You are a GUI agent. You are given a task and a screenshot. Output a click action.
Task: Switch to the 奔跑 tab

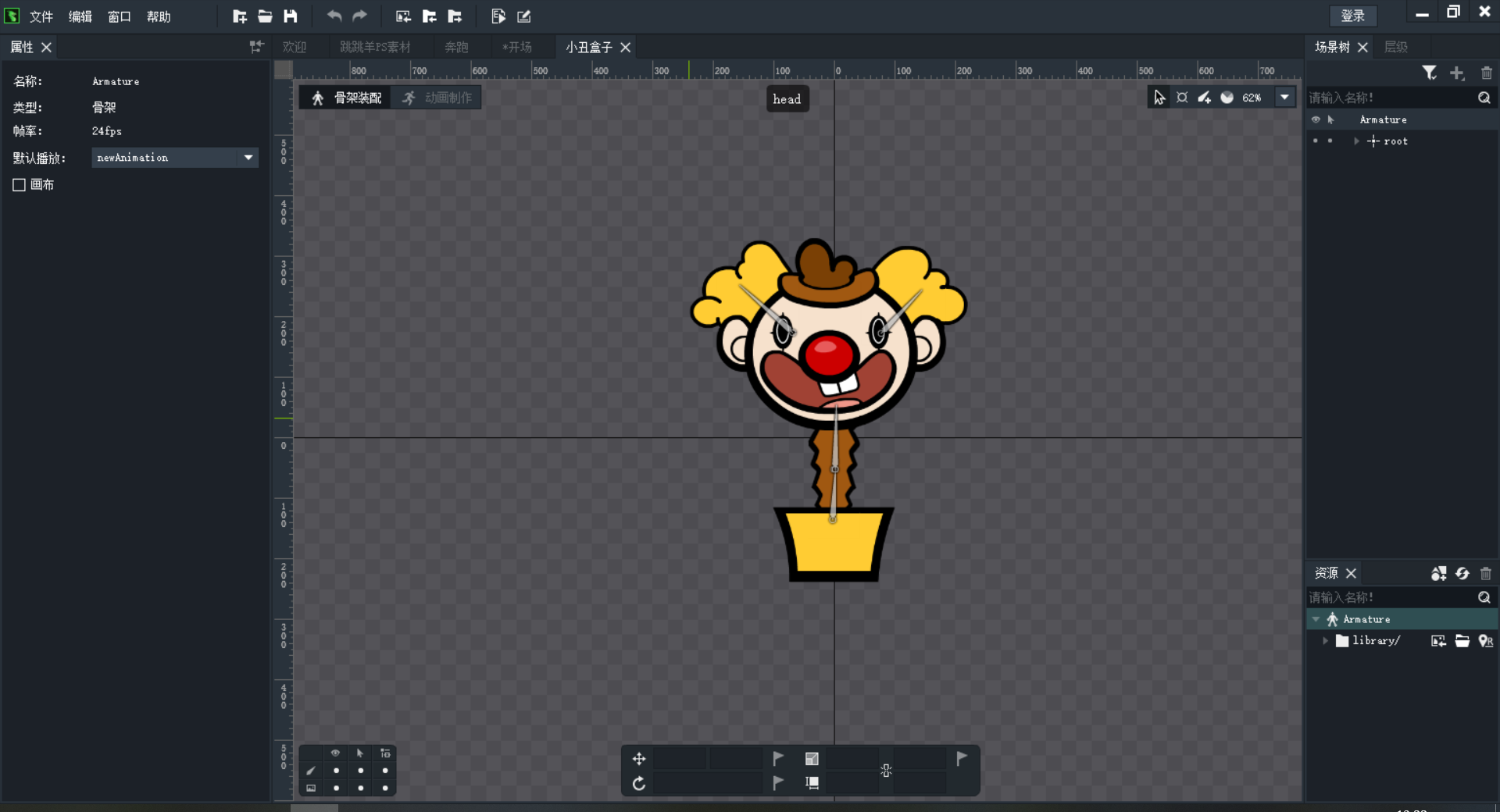pyautogui.click(x=456, y=47)
